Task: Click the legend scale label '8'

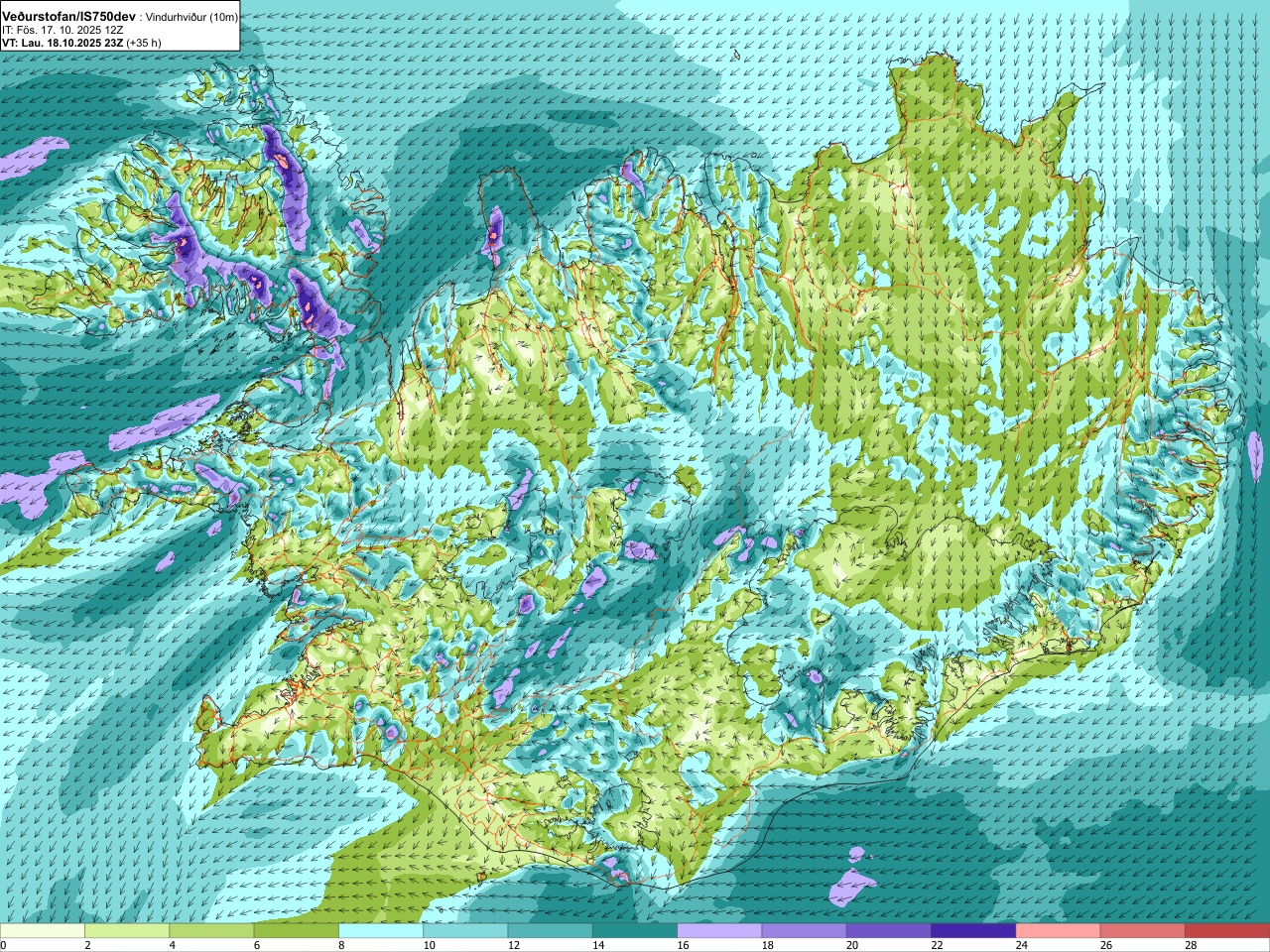Action: point(342,945)
